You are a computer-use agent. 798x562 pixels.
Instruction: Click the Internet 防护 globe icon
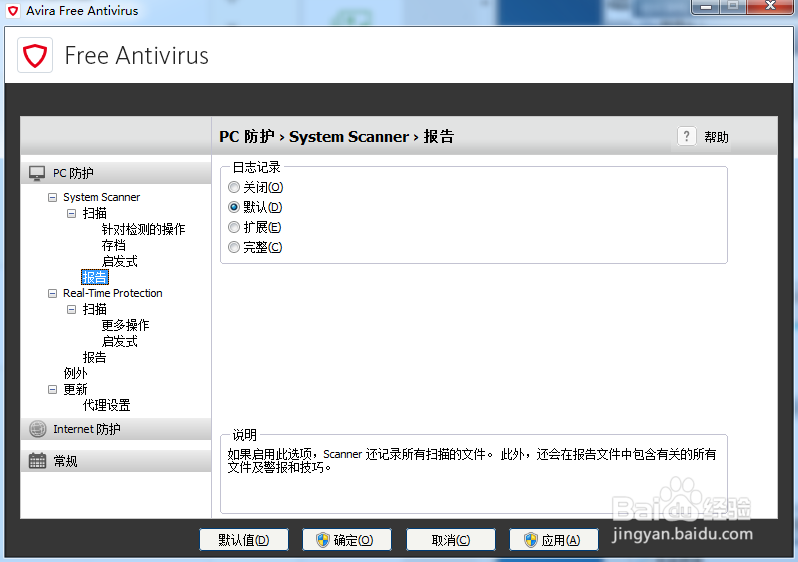click(x=37, y=429)
